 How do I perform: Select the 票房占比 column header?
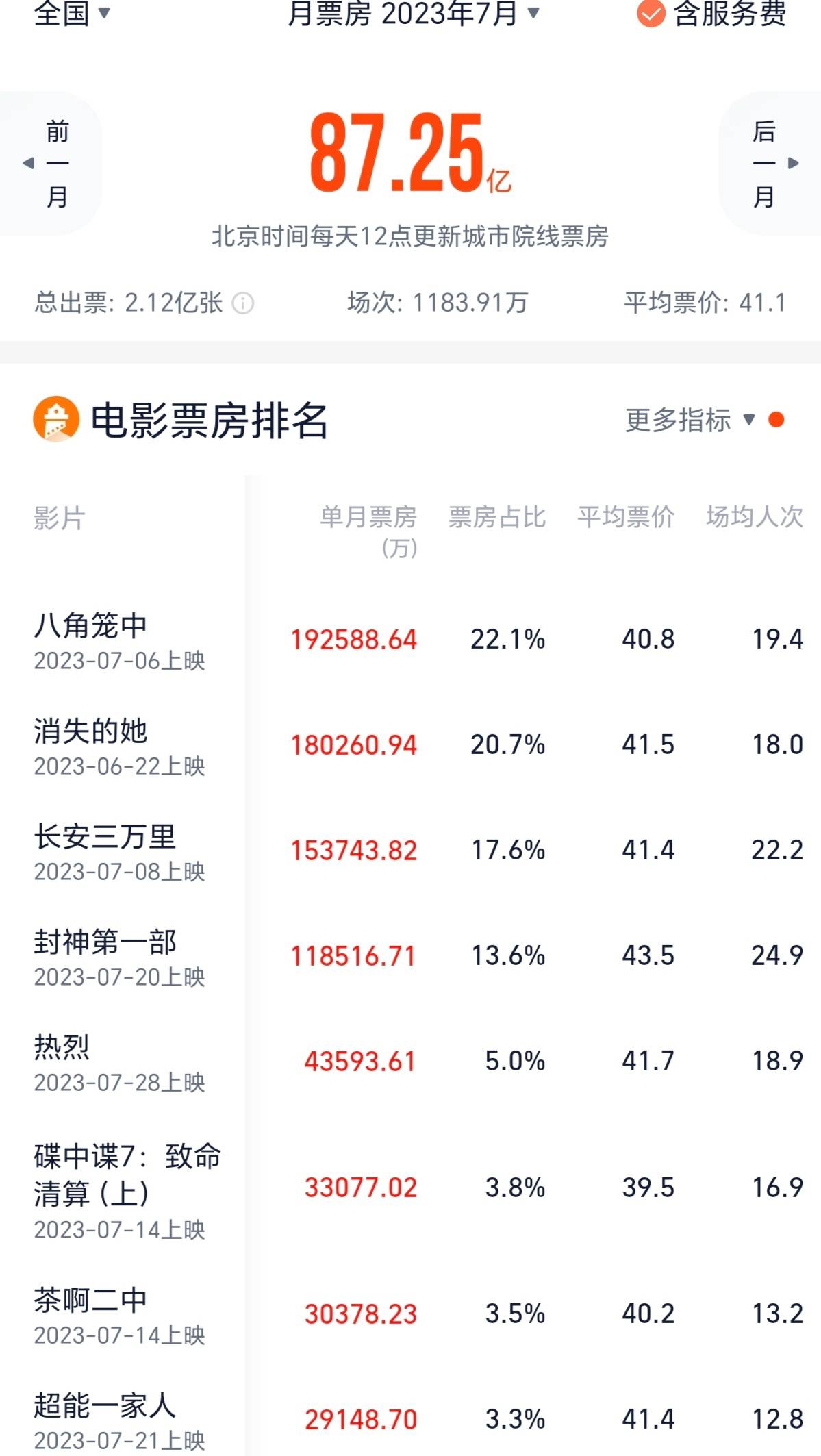tap(497, 517)
